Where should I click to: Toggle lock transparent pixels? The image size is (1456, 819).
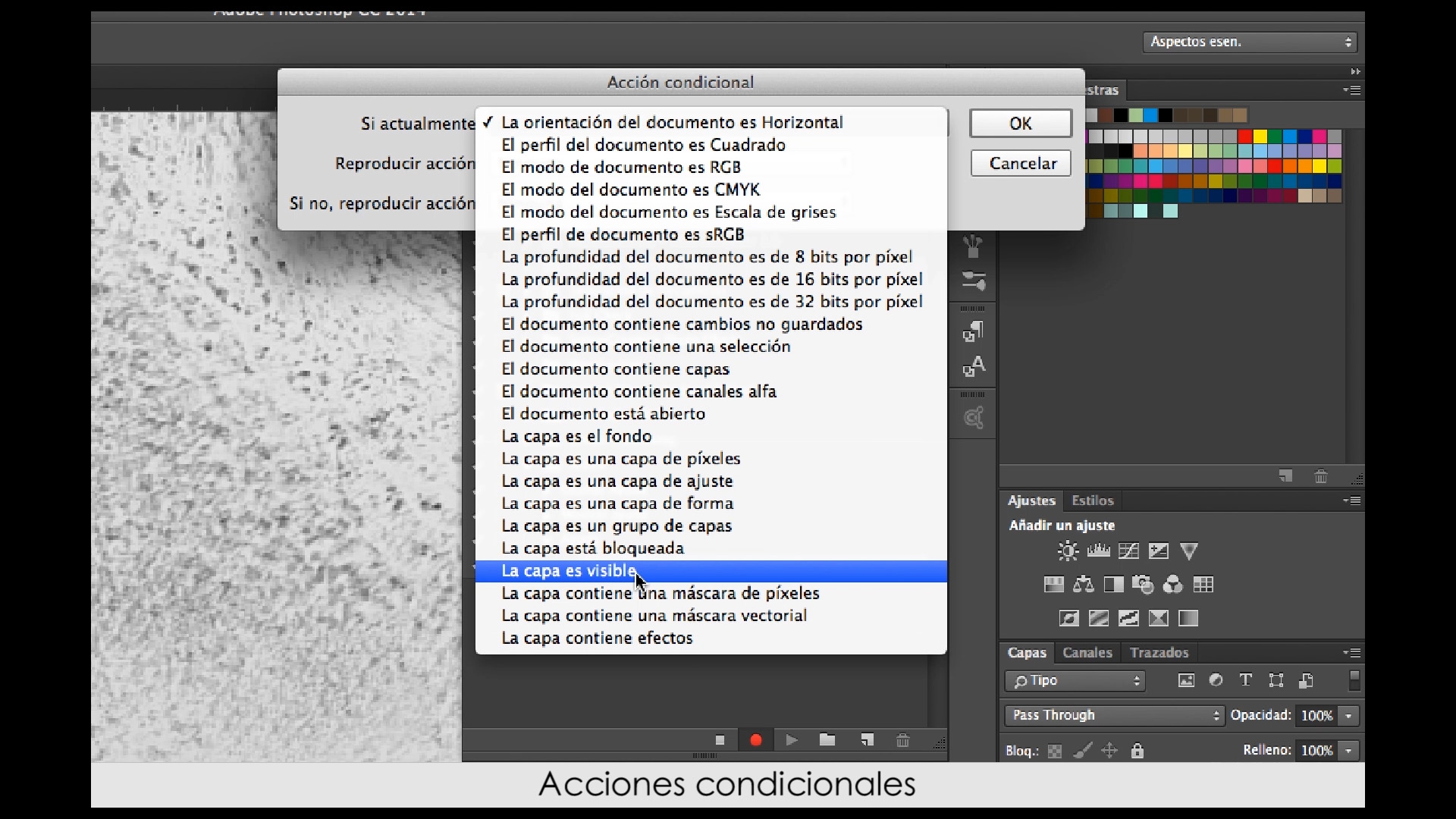tap(1055, 751)
